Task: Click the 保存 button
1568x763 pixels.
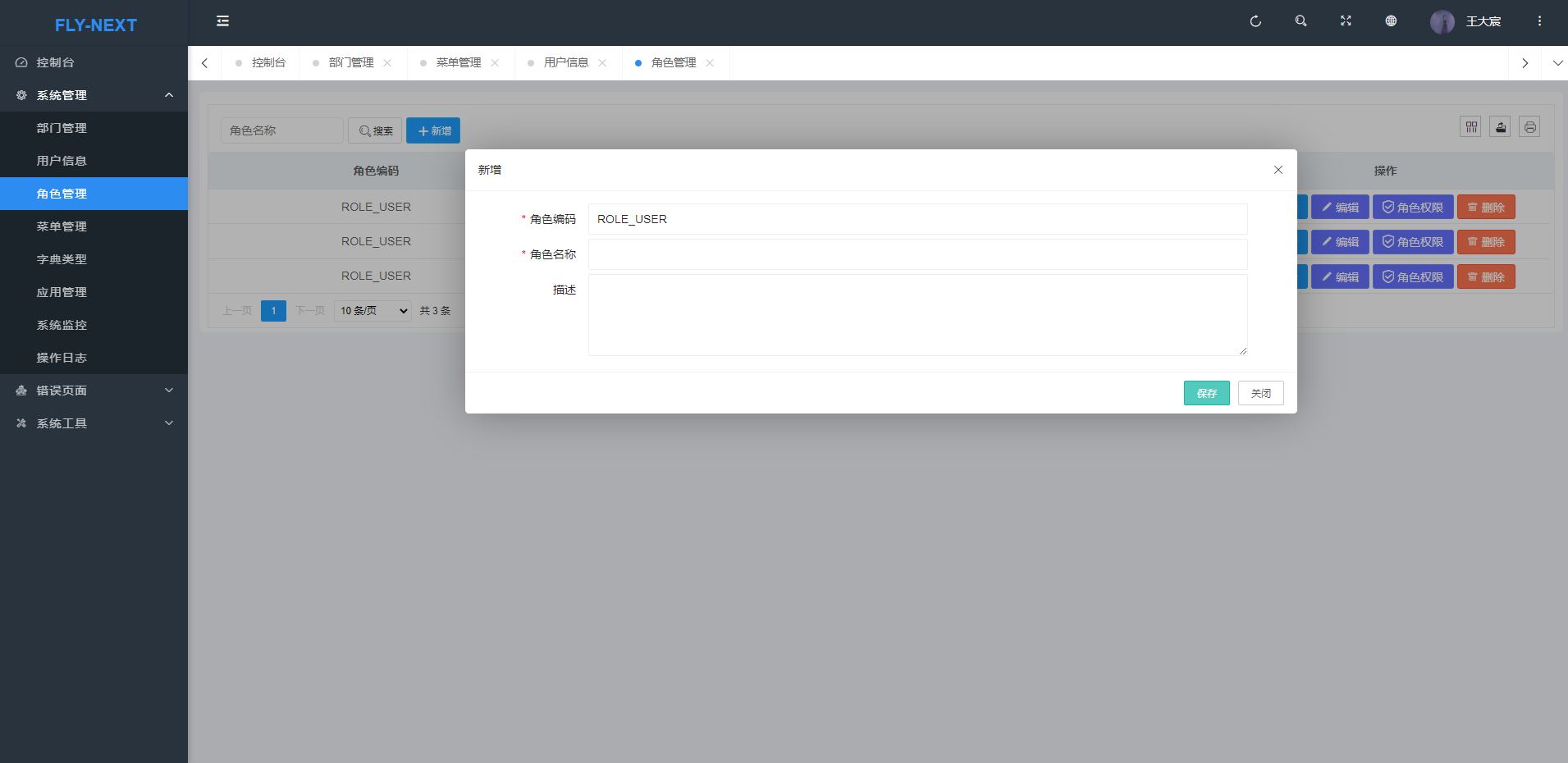Action: pyautogui.click(x=1206, y=393)
